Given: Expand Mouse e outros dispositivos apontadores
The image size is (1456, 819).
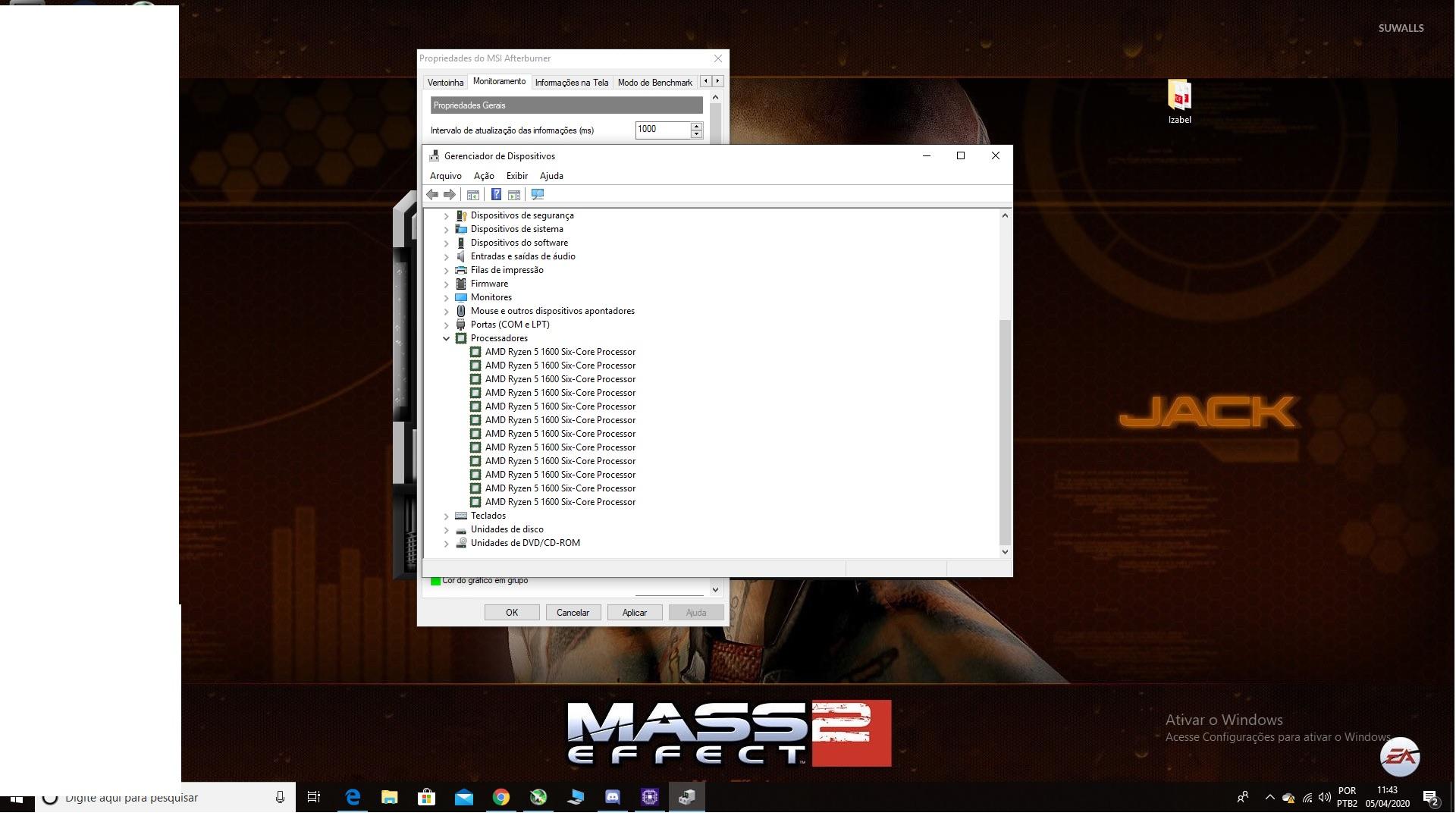Looking at the screenshot, I should [447, 311].
